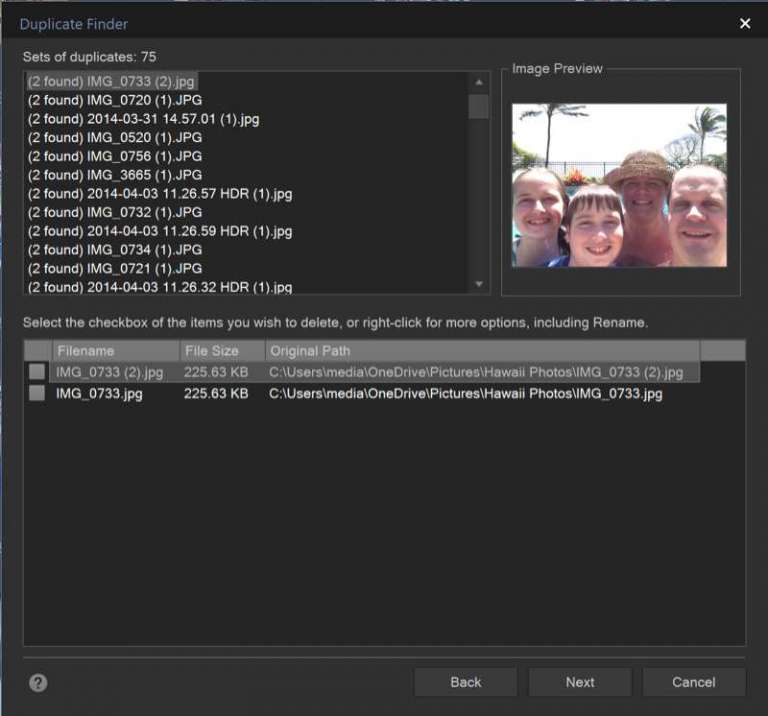
Task: Select the set IMG_0734 (1).JPG
Action: tap(115, 250)
